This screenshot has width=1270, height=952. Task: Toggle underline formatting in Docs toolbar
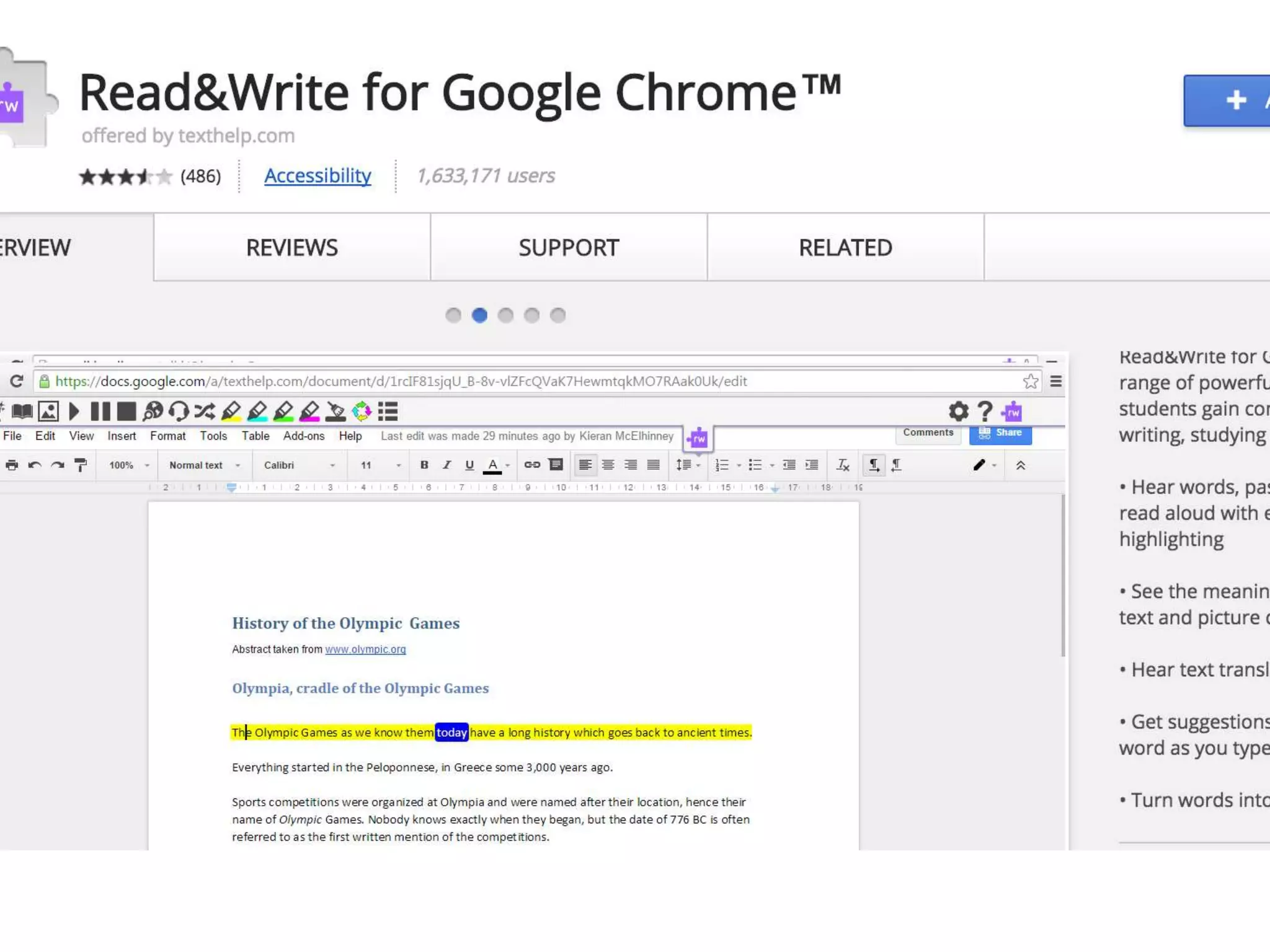(x=469, y=465)
